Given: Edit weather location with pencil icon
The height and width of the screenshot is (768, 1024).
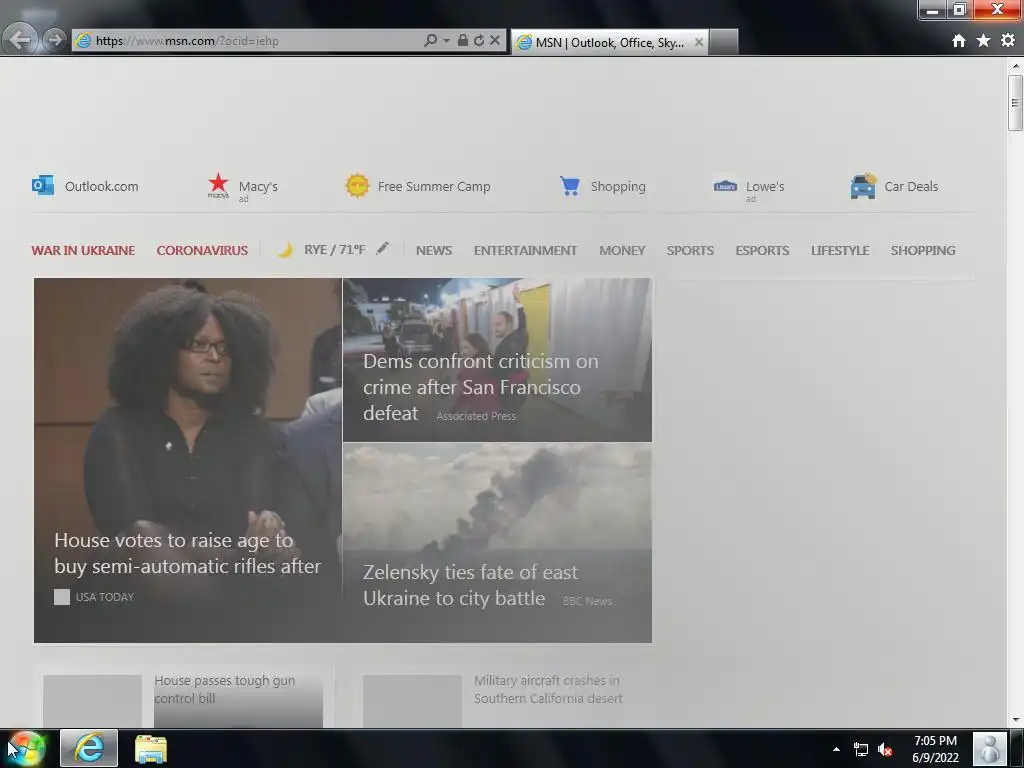Looking at the screenshot, I should coord(382,248).
